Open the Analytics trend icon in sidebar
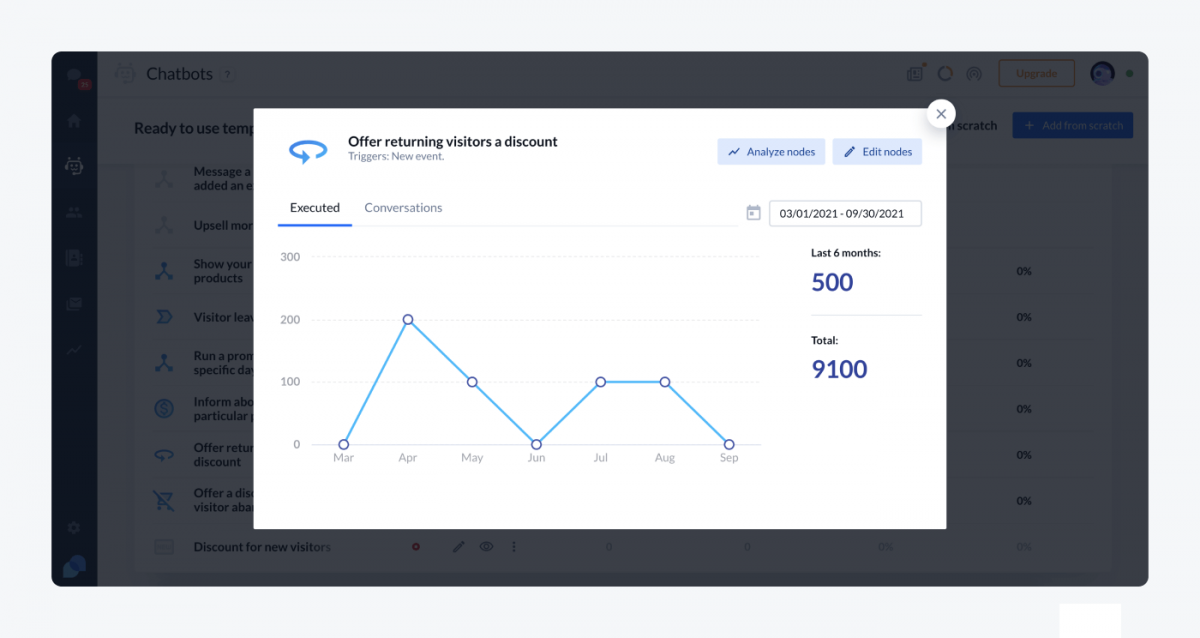This screenshot has height=638, width=1200. coord(74,350)
